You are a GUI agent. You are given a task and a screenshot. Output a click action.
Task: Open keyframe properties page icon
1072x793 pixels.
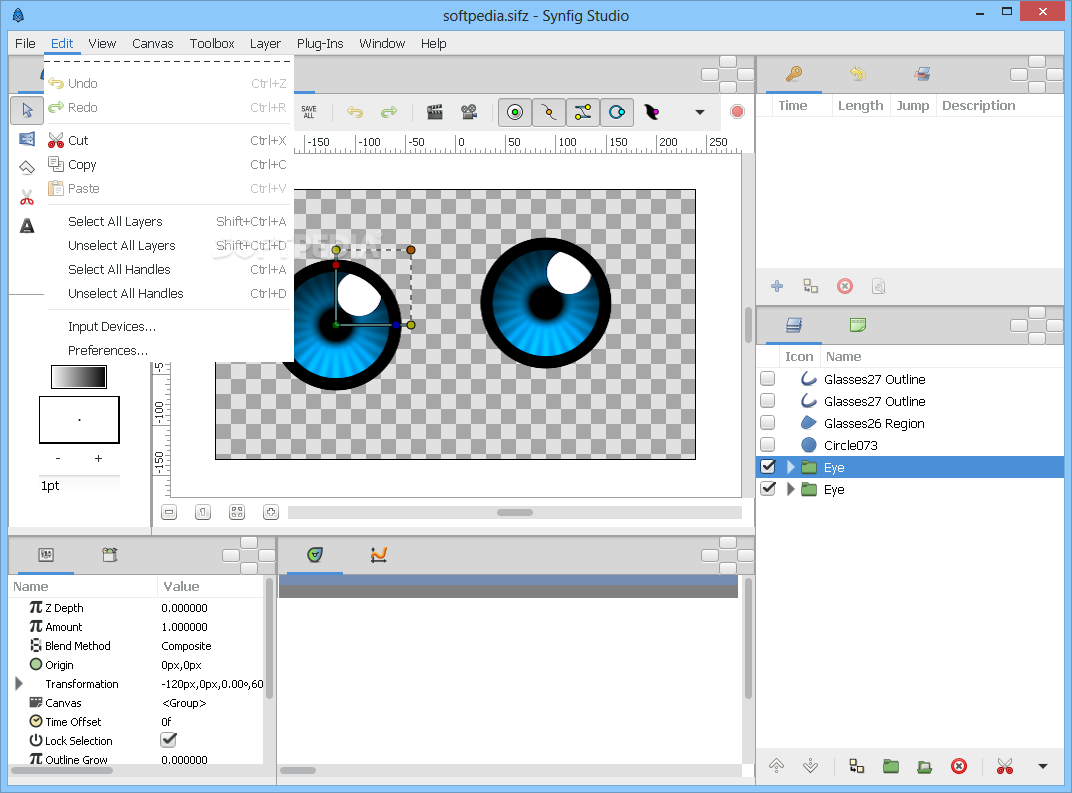pos(879,286)
